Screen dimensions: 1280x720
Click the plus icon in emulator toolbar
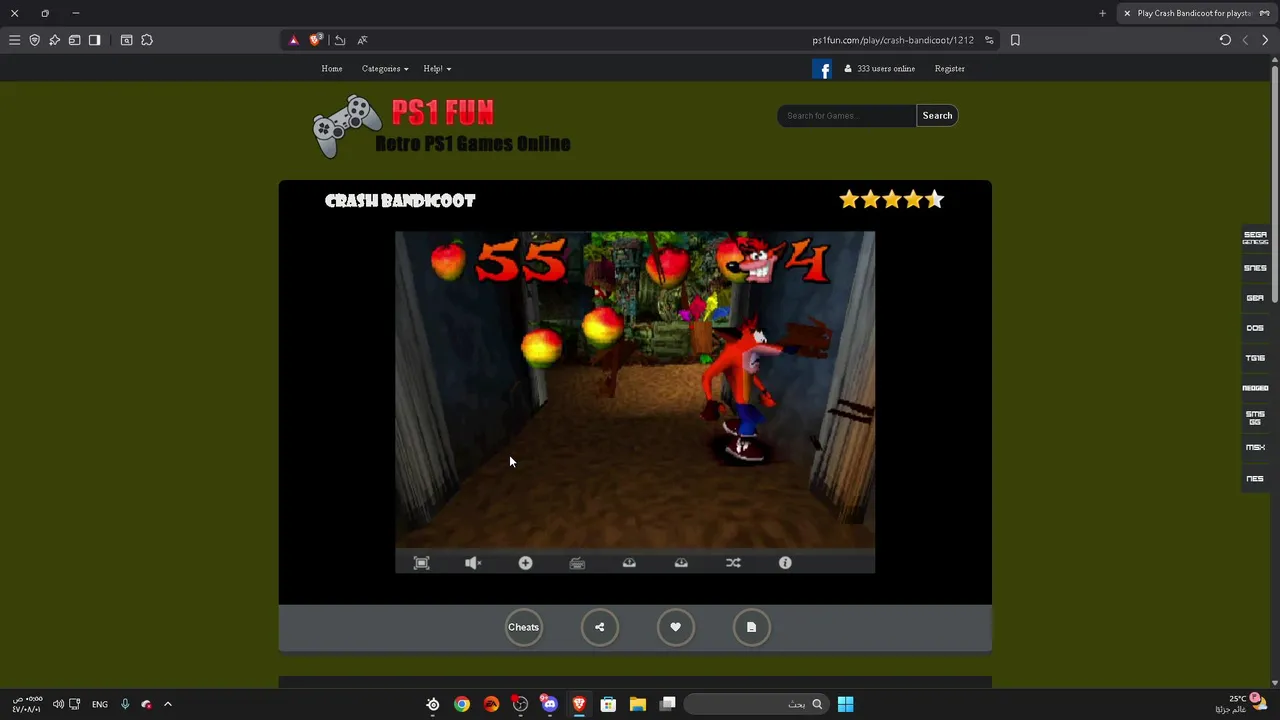525,563
